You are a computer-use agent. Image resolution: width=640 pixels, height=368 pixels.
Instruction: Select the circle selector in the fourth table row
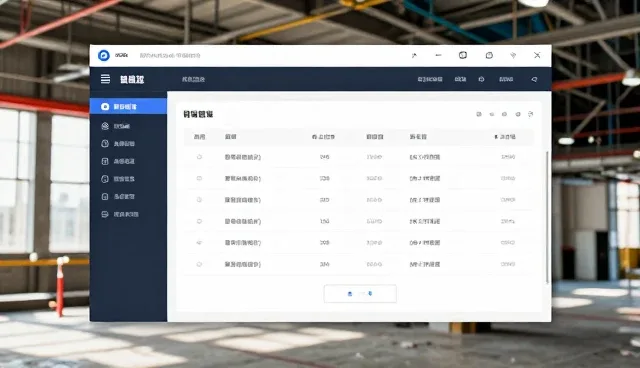click(x=199, y=221)
